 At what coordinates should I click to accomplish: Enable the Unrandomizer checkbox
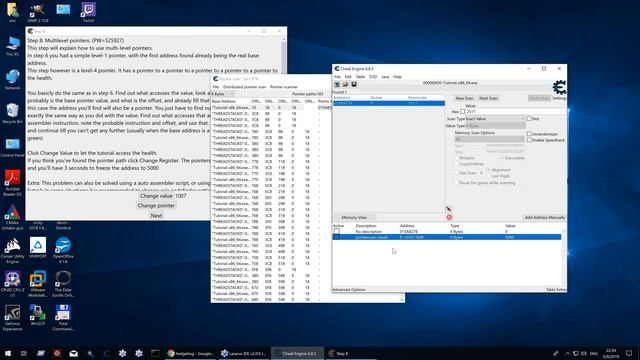click(529, 133)
